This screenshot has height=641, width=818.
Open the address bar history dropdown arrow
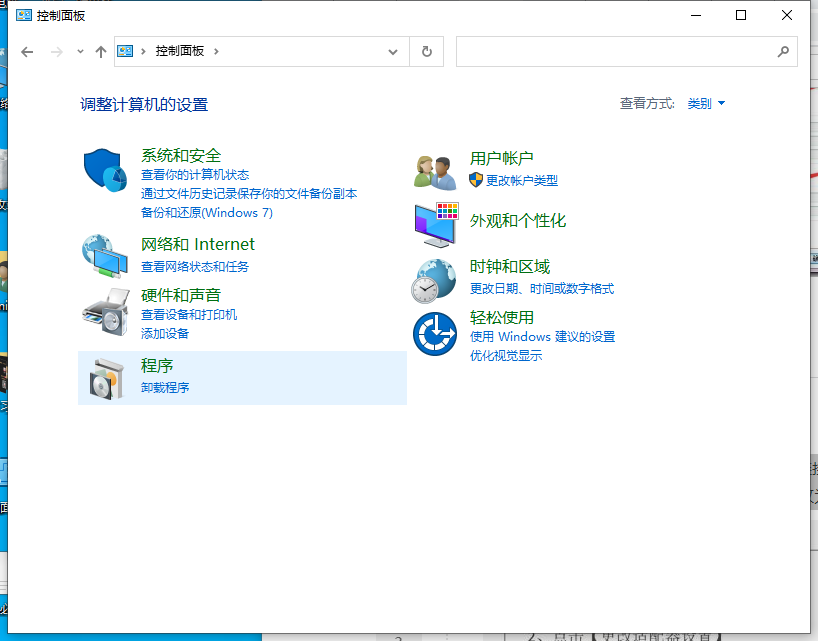pyautogui.click(x=392, y=52)
